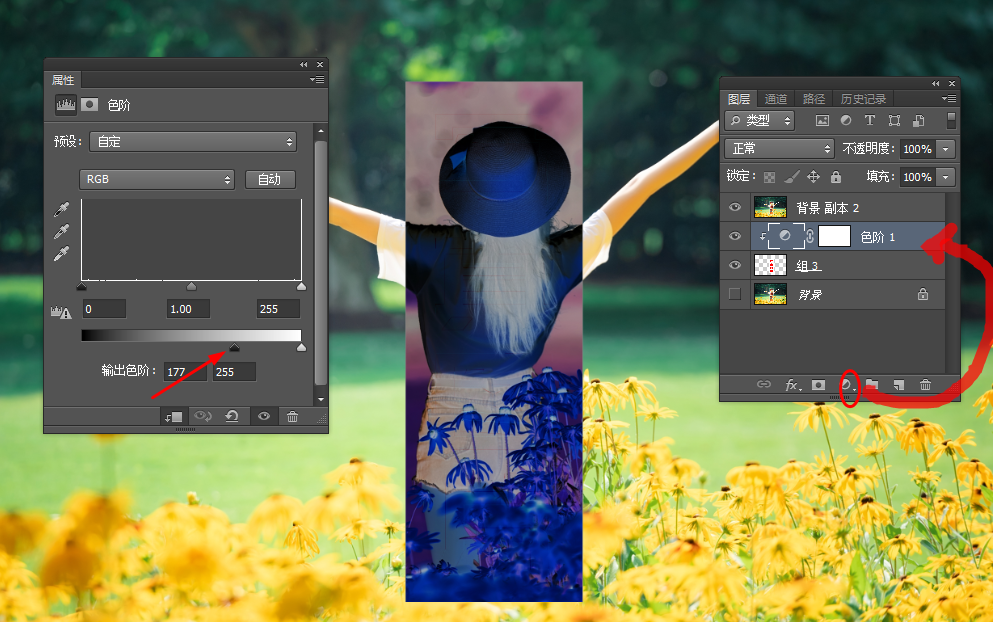Click the output level 177 field

(185, 372)
